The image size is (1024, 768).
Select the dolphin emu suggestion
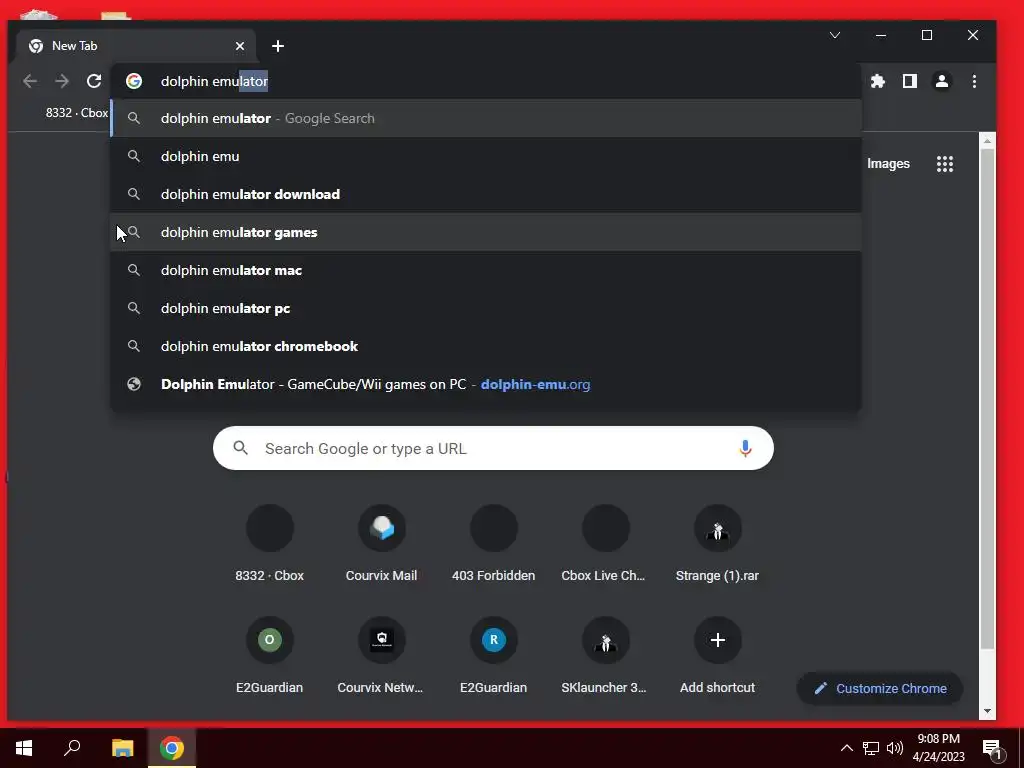point(487,156)
